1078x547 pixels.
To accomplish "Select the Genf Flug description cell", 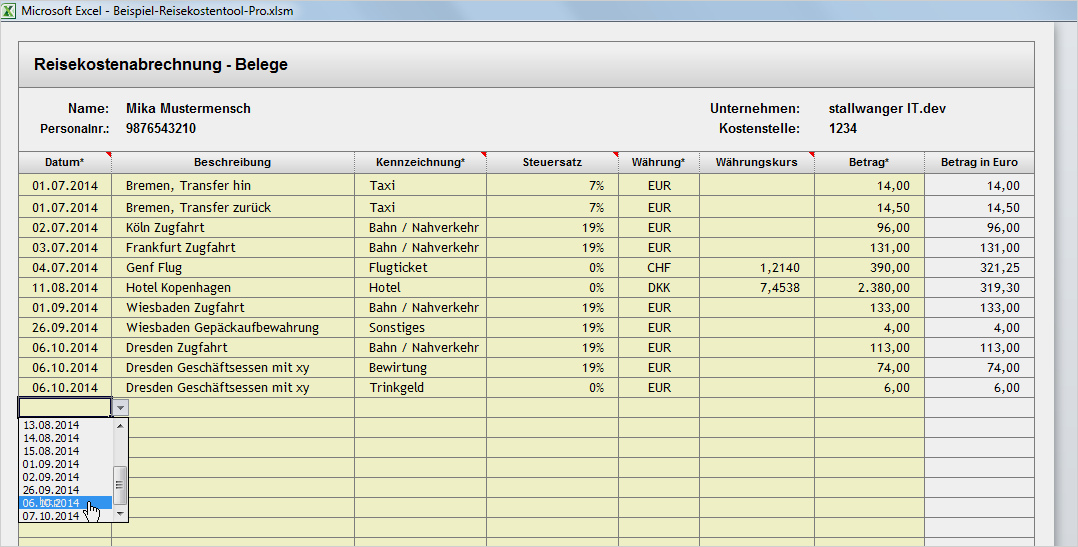I will (233, 267).
